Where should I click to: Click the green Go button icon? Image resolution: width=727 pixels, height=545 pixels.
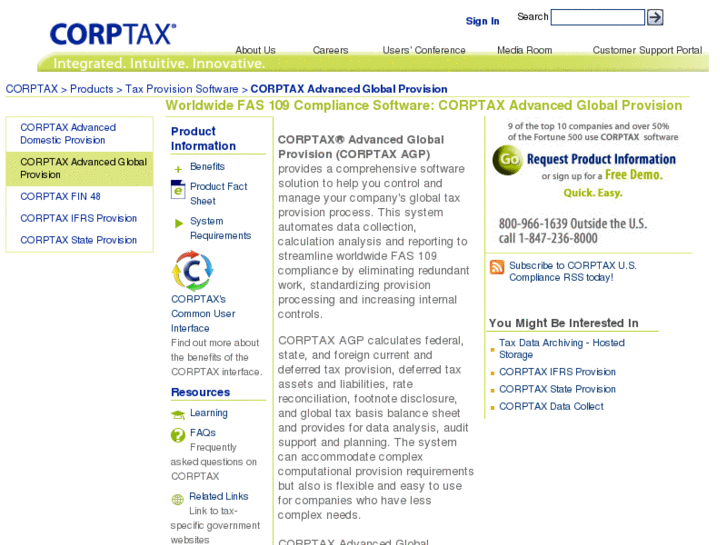tap(507, 160)
